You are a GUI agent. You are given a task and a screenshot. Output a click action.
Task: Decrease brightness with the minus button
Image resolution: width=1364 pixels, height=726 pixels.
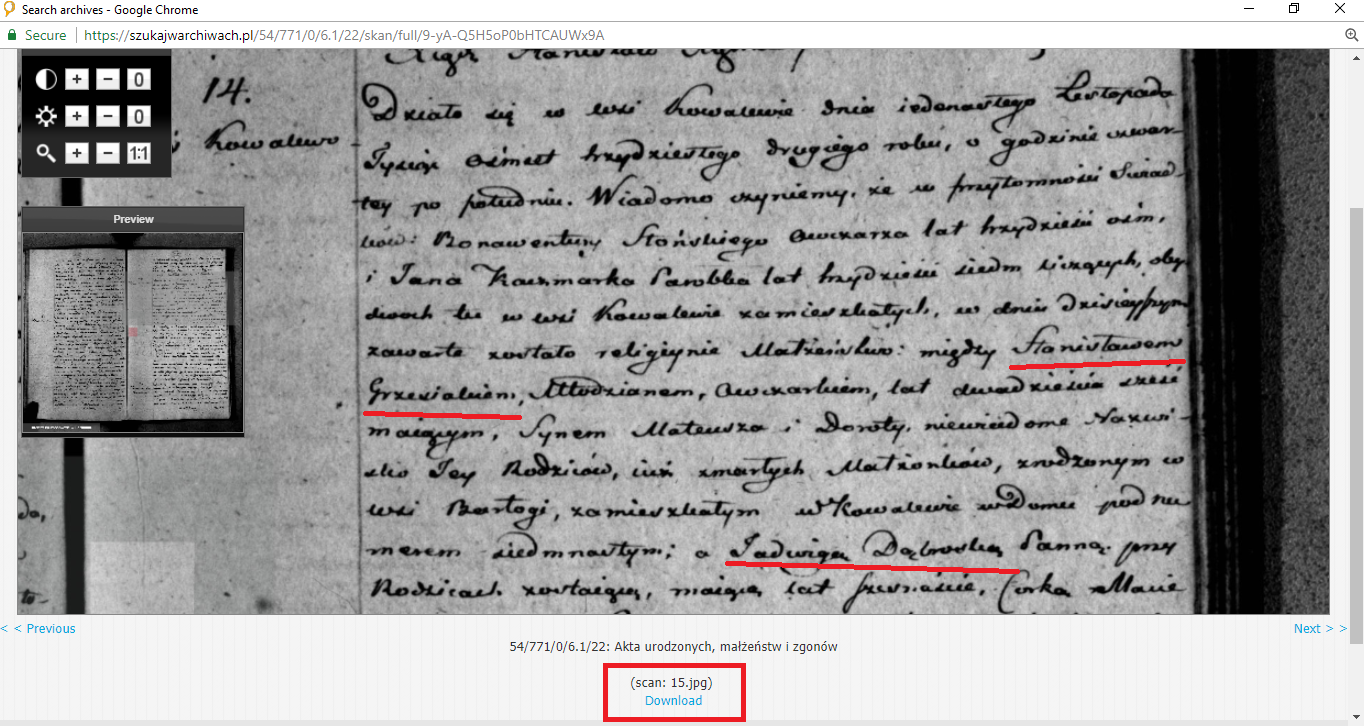109,117
